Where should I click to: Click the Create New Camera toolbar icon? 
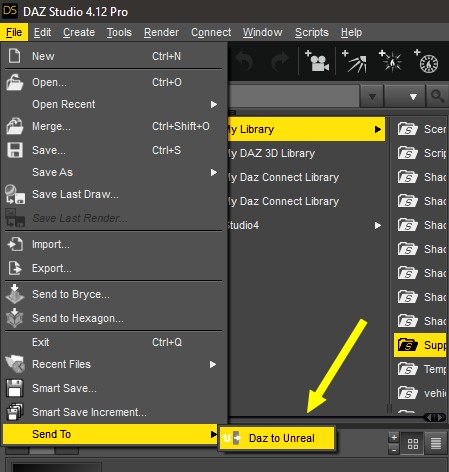[317, 61]
